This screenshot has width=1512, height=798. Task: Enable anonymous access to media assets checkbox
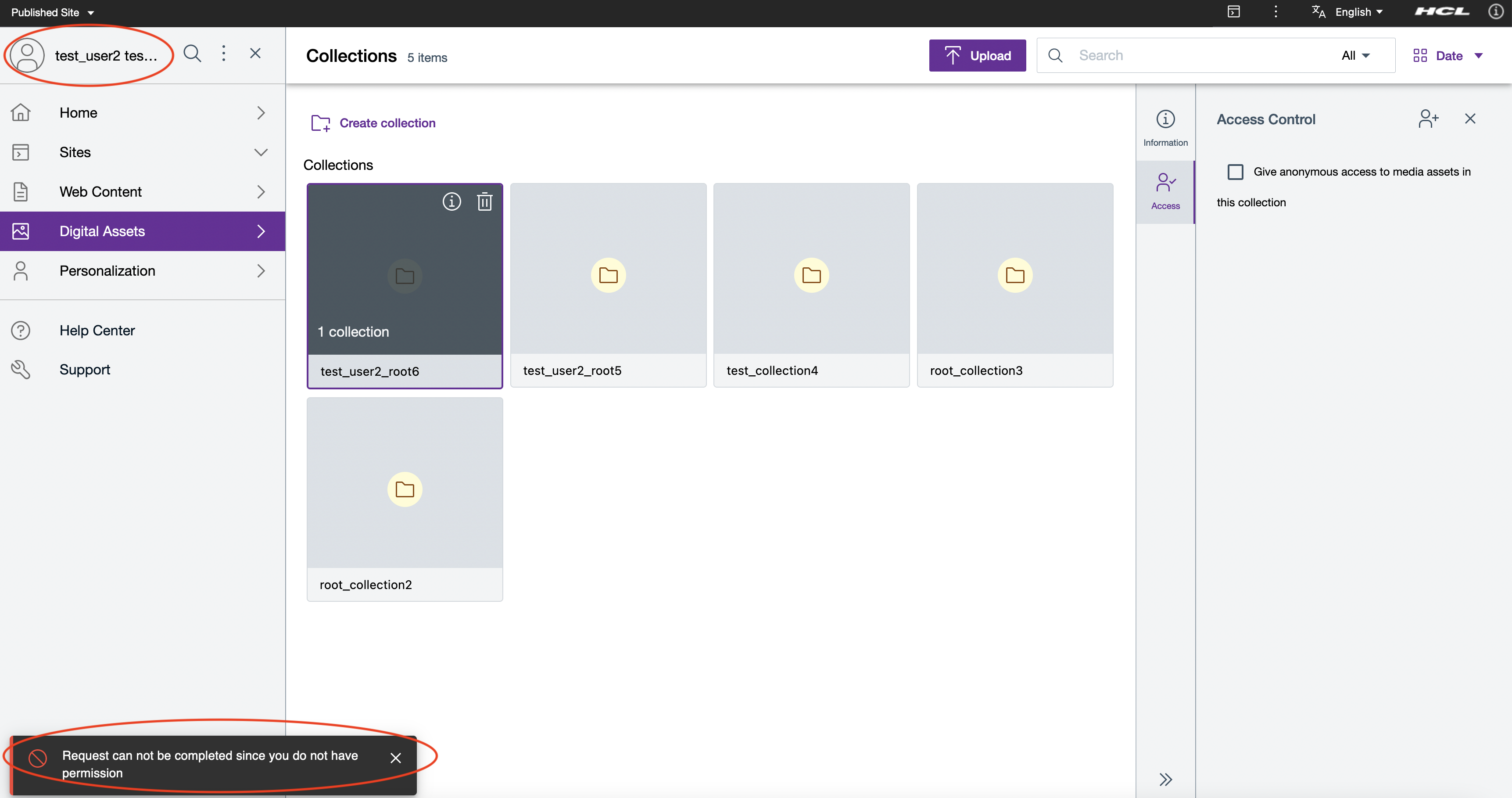tap(1235, 172)
